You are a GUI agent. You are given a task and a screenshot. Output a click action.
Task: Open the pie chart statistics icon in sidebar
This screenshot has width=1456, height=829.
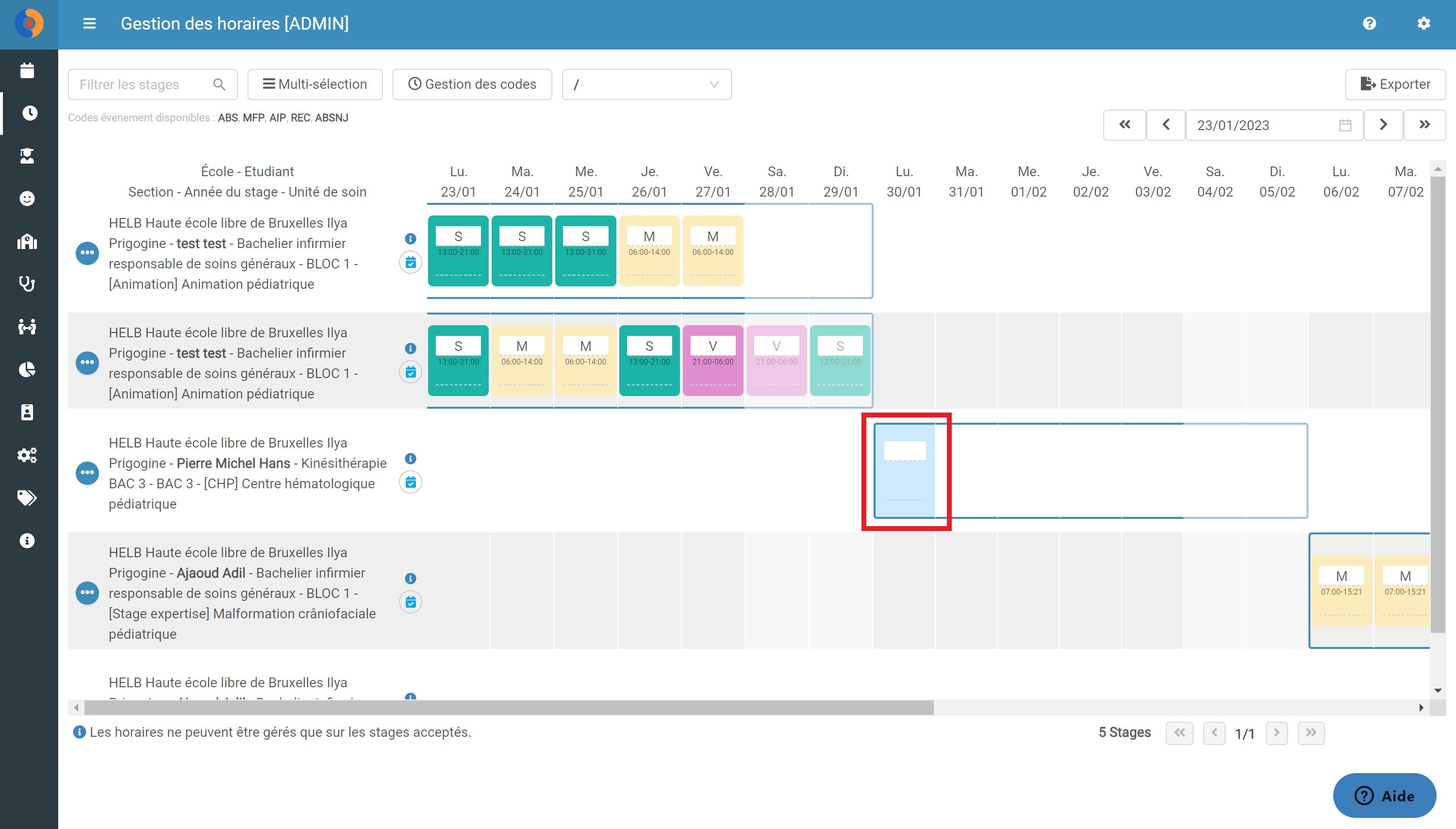click(x=27, y=369)
